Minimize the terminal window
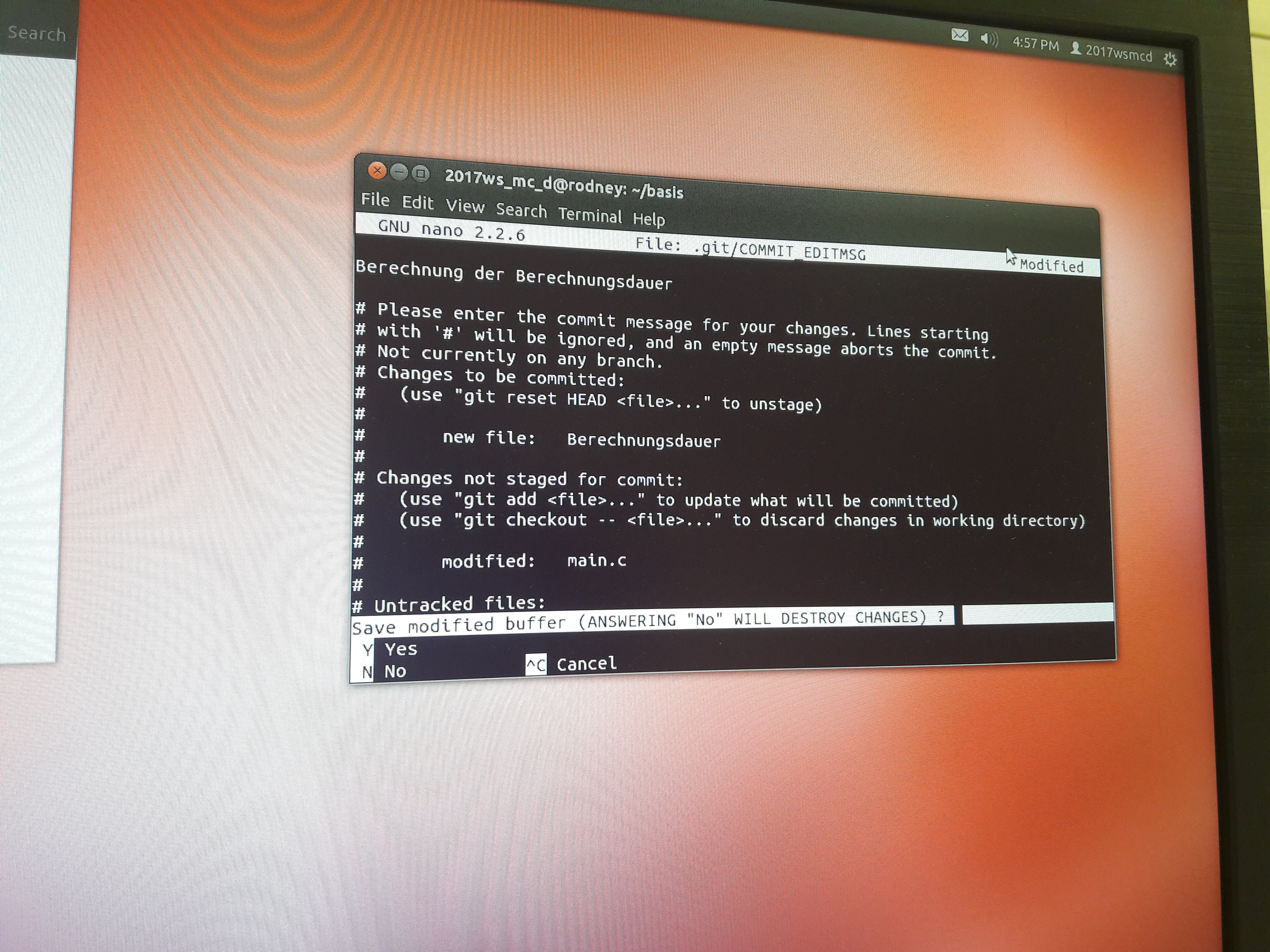The height and width of the screenshot is (952, 1270). click(x=399, y=172)
